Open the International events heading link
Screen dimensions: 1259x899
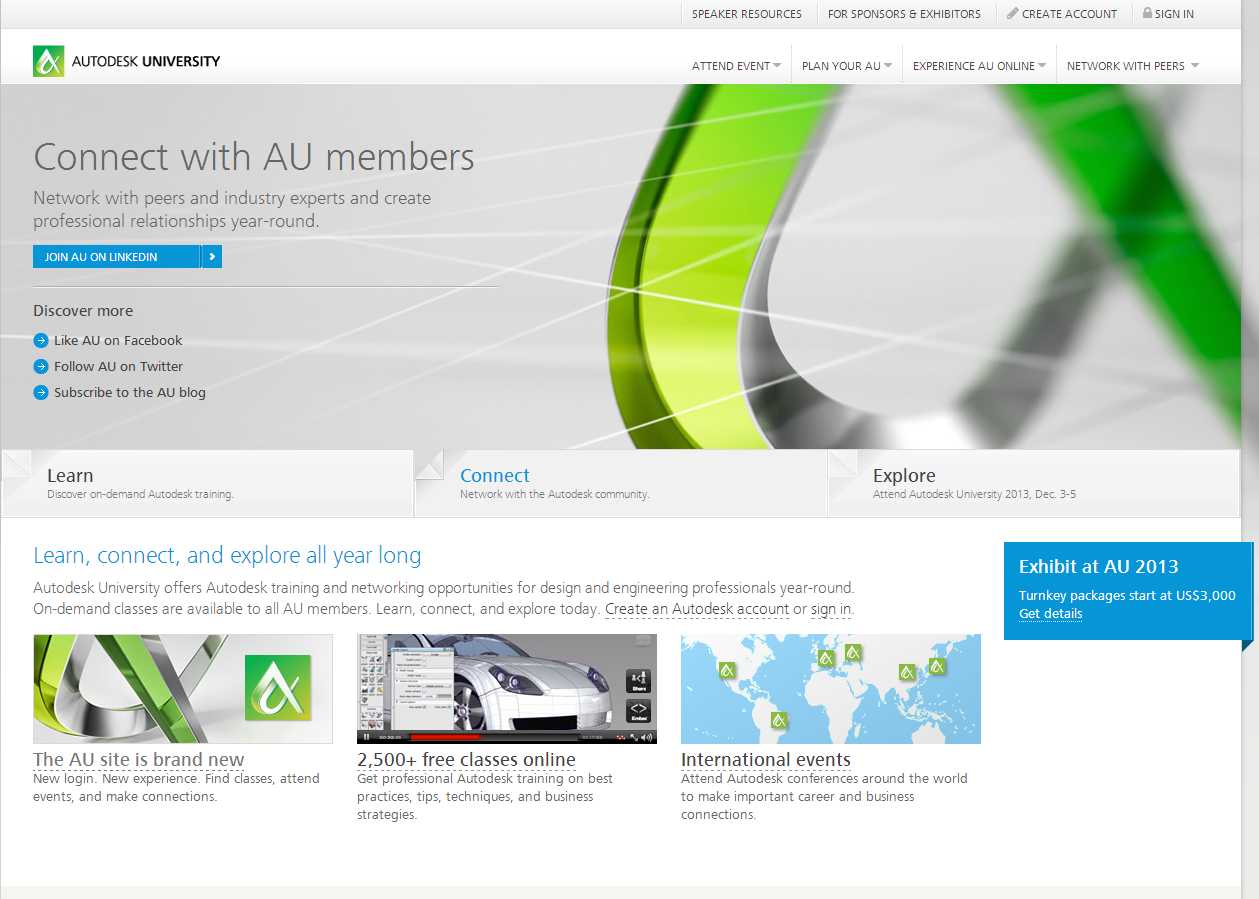pos(766,760)
